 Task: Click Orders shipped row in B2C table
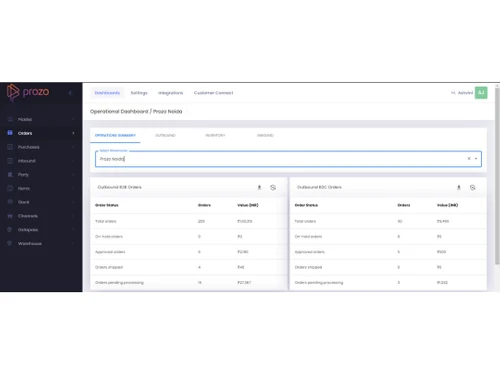point(388,267)
